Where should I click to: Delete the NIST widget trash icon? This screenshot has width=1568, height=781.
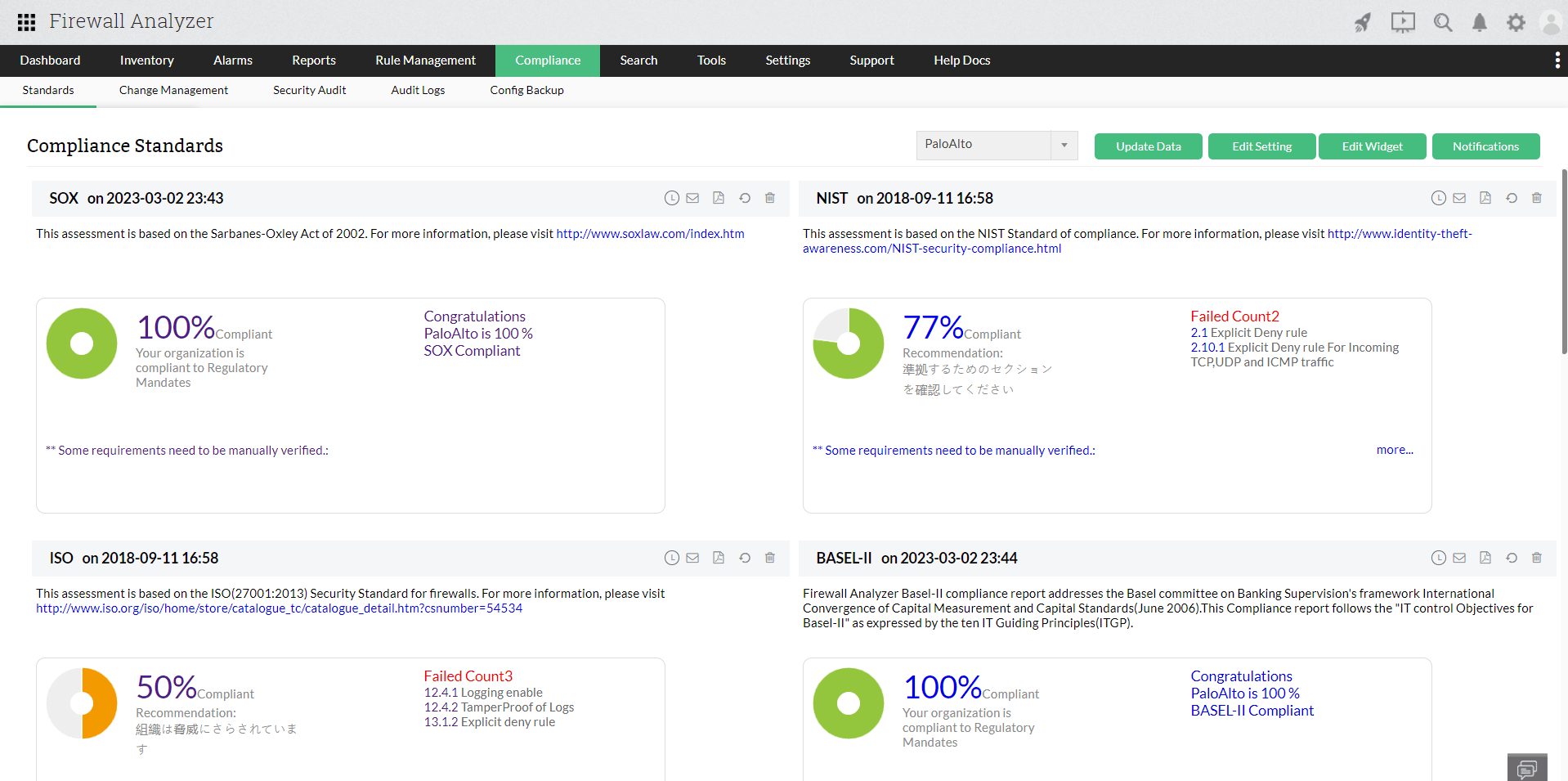(x=1537, y=198)
